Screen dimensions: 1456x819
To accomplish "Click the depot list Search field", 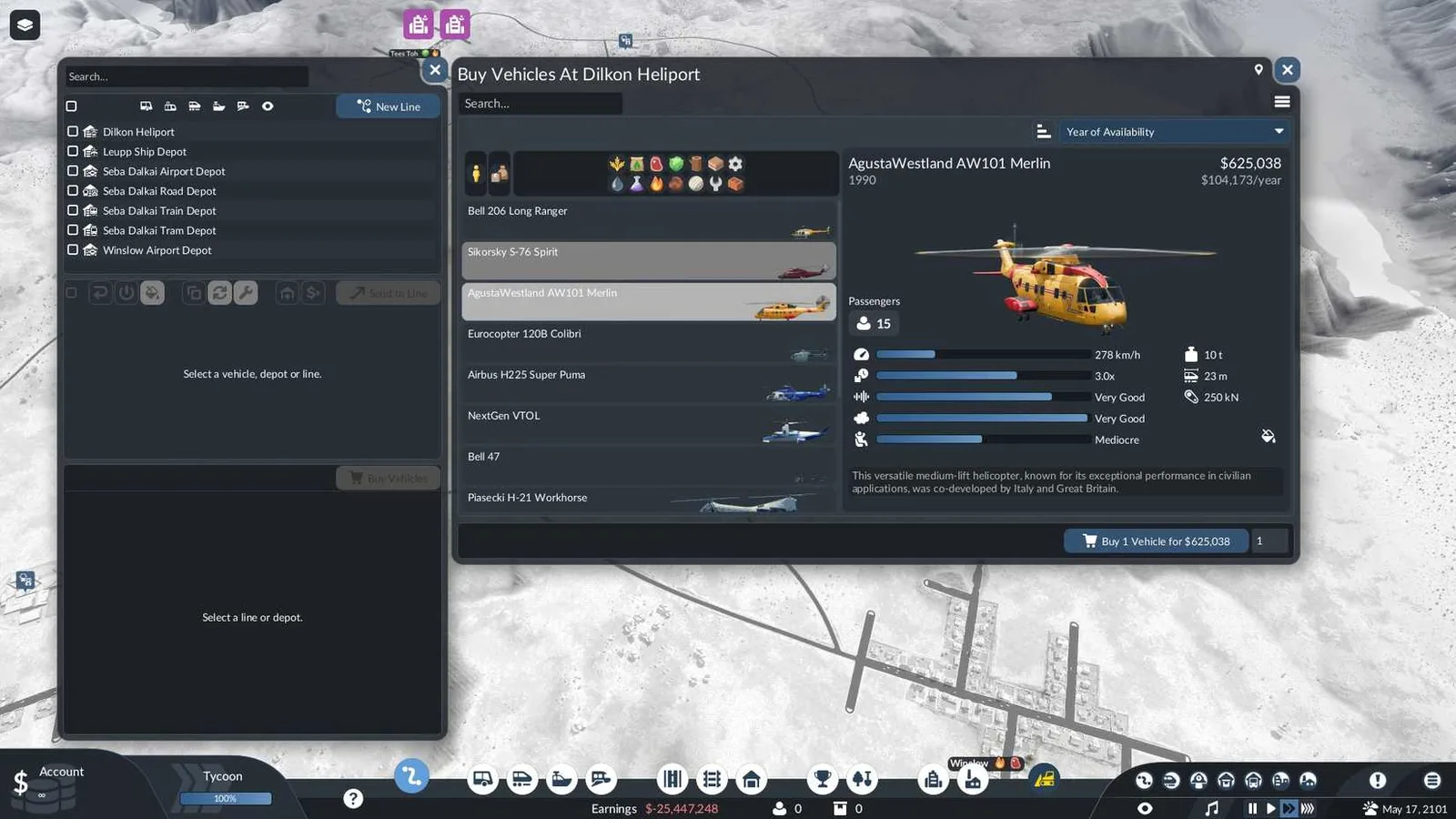I will (x=187, y=76).
